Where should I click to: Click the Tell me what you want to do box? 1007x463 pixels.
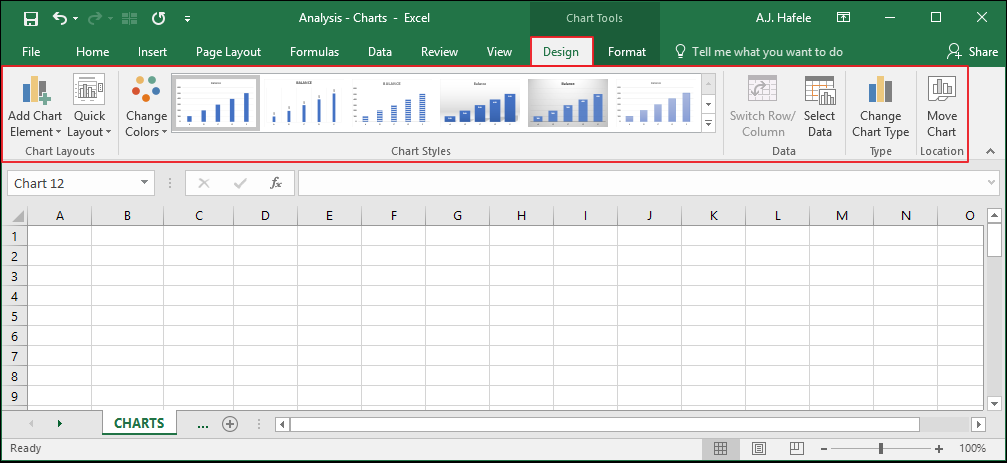(758, 52)
